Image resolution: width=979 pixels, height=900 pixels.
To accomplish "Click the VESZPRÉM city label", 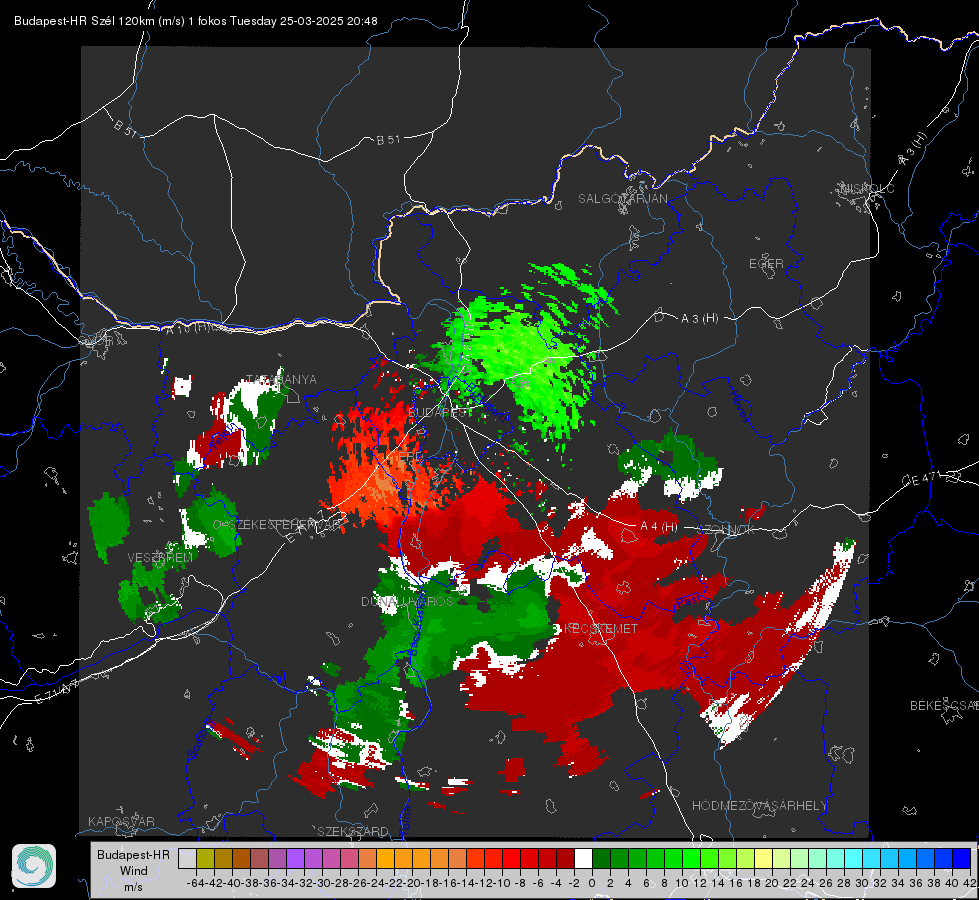I will (160, 558).
